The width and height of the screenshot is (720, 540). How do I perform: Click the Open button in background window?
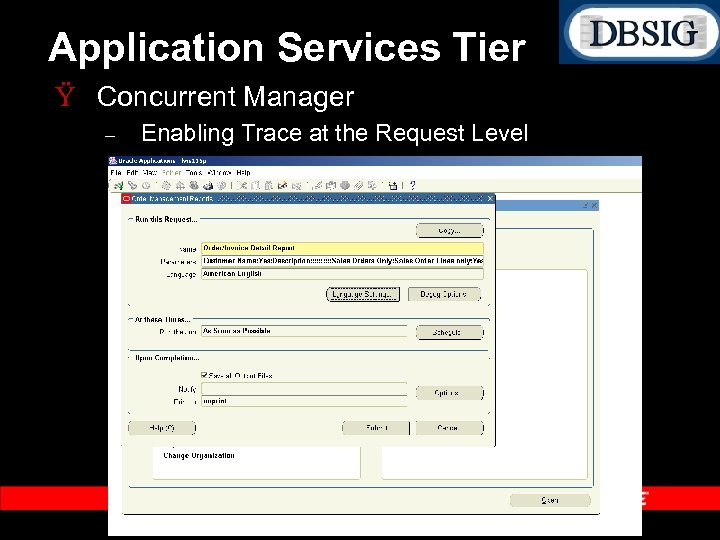pyautogui.click(x=550, y=500)
